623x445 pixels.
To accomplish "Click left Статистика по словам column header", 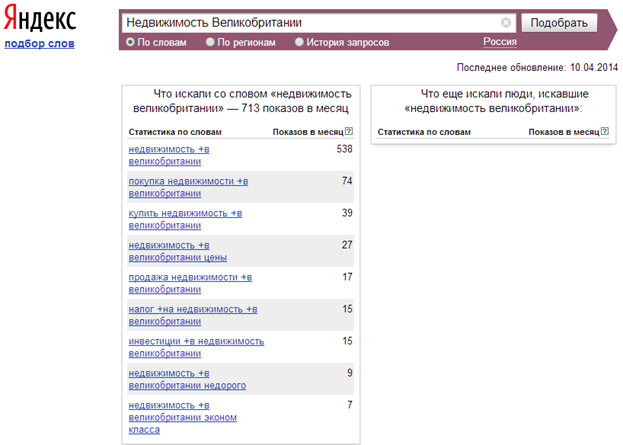I will [x=175, y=132].
